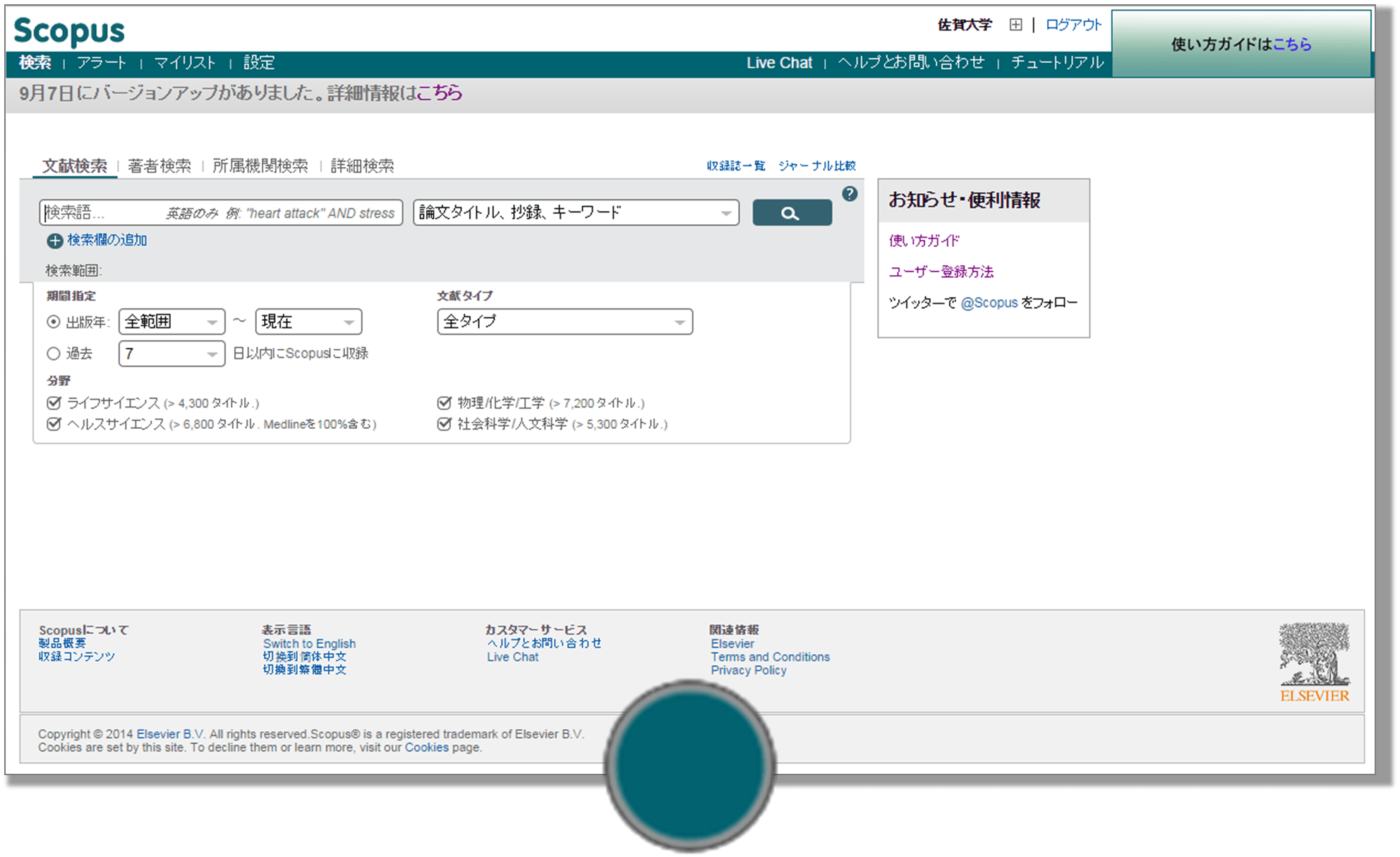Click 切換到繁體中文 link
The width and height of the screenshot is (1400, 857).
point(305,670)
